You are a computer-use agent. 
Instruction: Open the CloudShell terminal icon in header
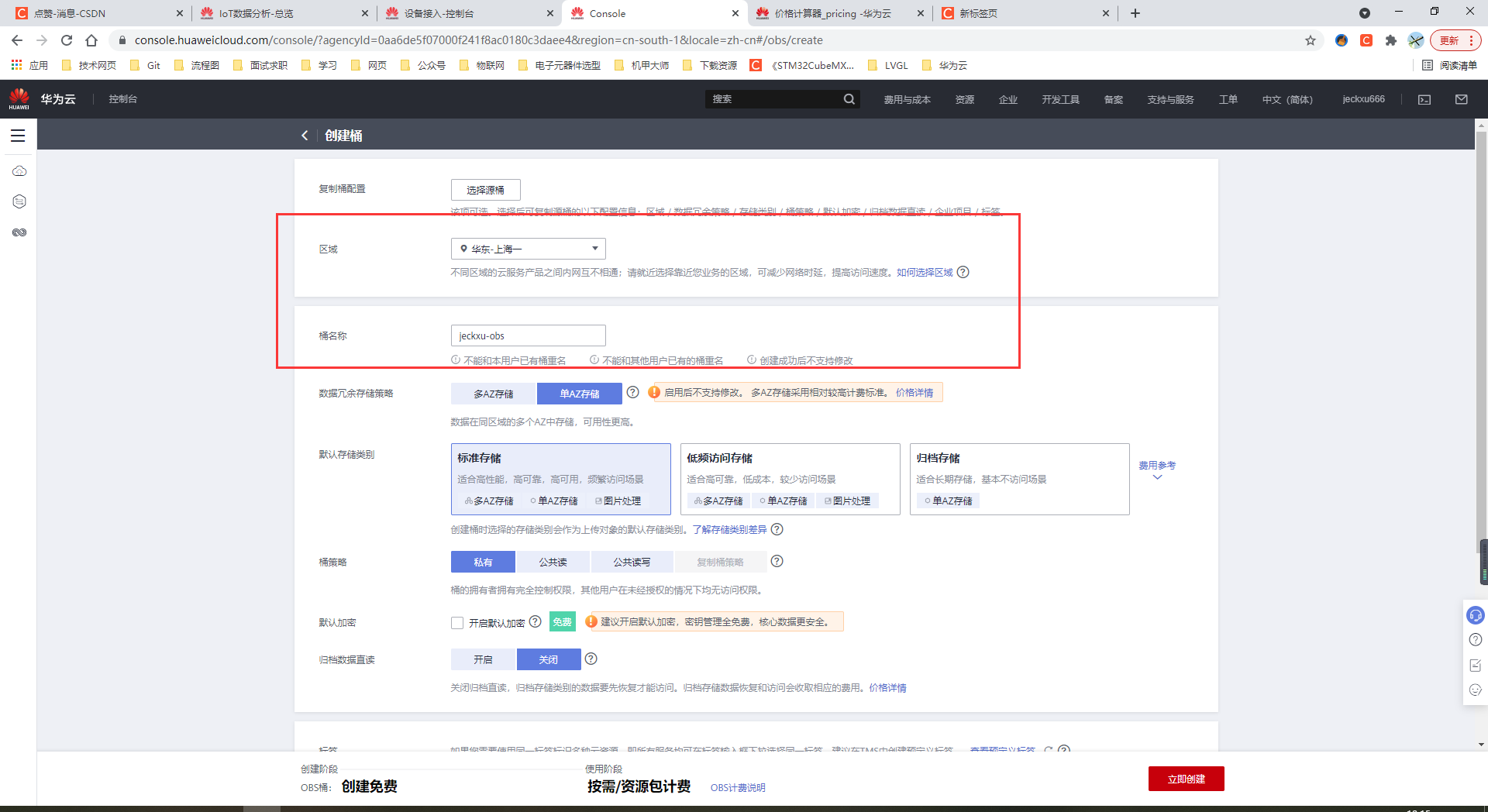click(x=1424, y=99)
